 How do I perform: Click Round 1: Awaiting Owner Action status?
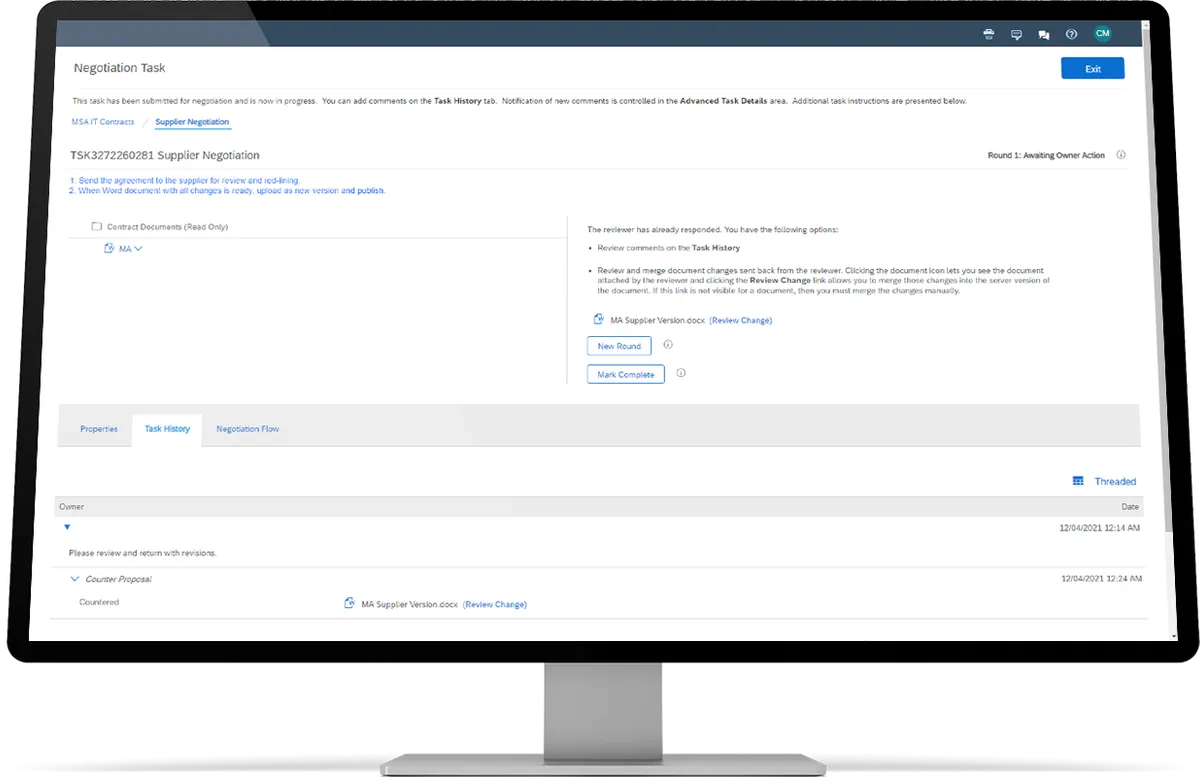[1046, 156]
